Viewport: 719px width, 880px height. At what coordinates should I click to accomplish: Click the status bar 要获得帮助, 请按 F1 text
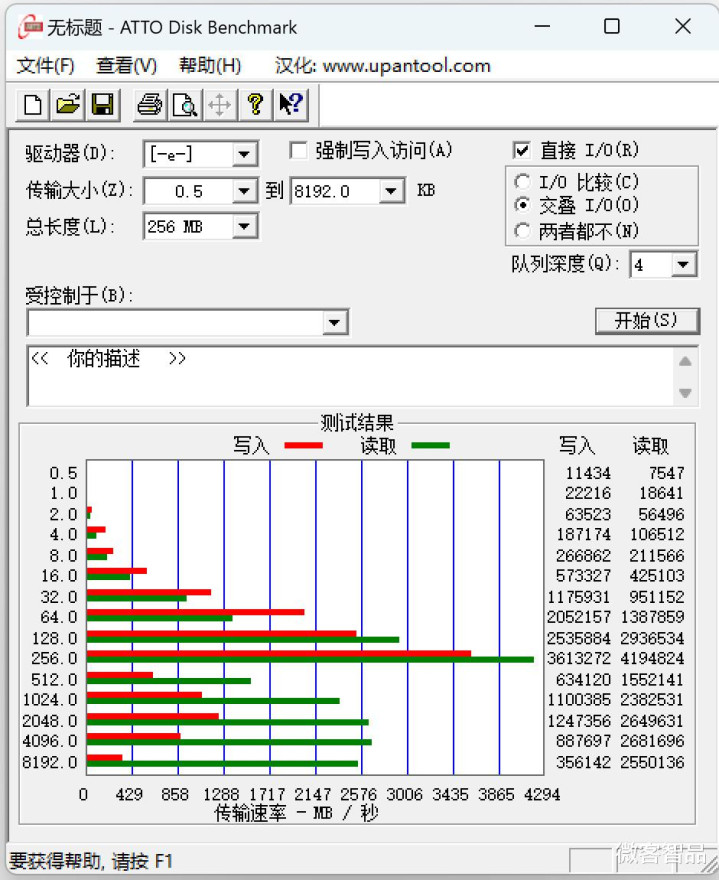click(x=91, y=861)
